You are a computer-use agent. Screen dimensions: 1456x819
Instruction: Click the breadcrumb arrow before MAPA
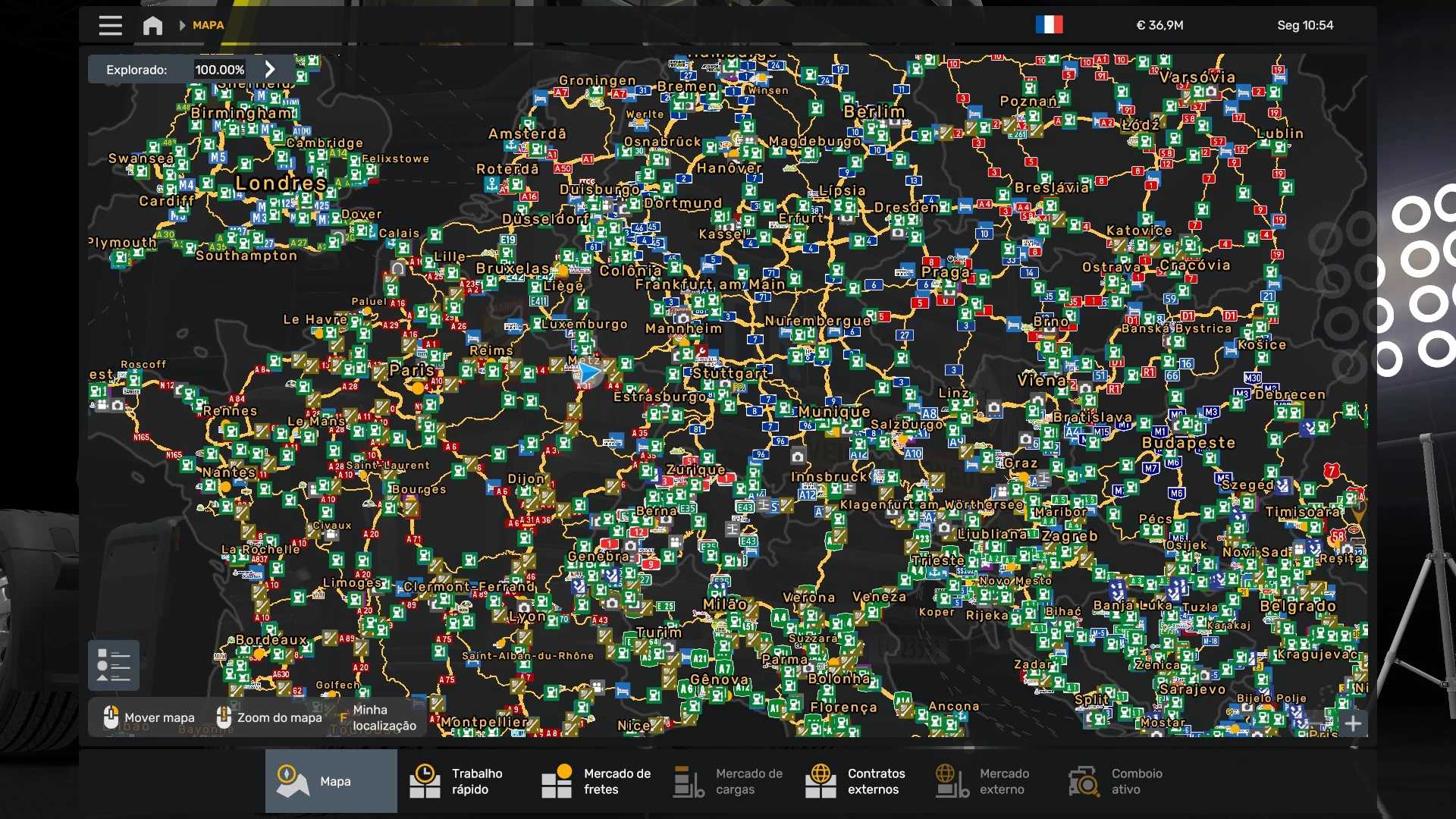[182, 25]
